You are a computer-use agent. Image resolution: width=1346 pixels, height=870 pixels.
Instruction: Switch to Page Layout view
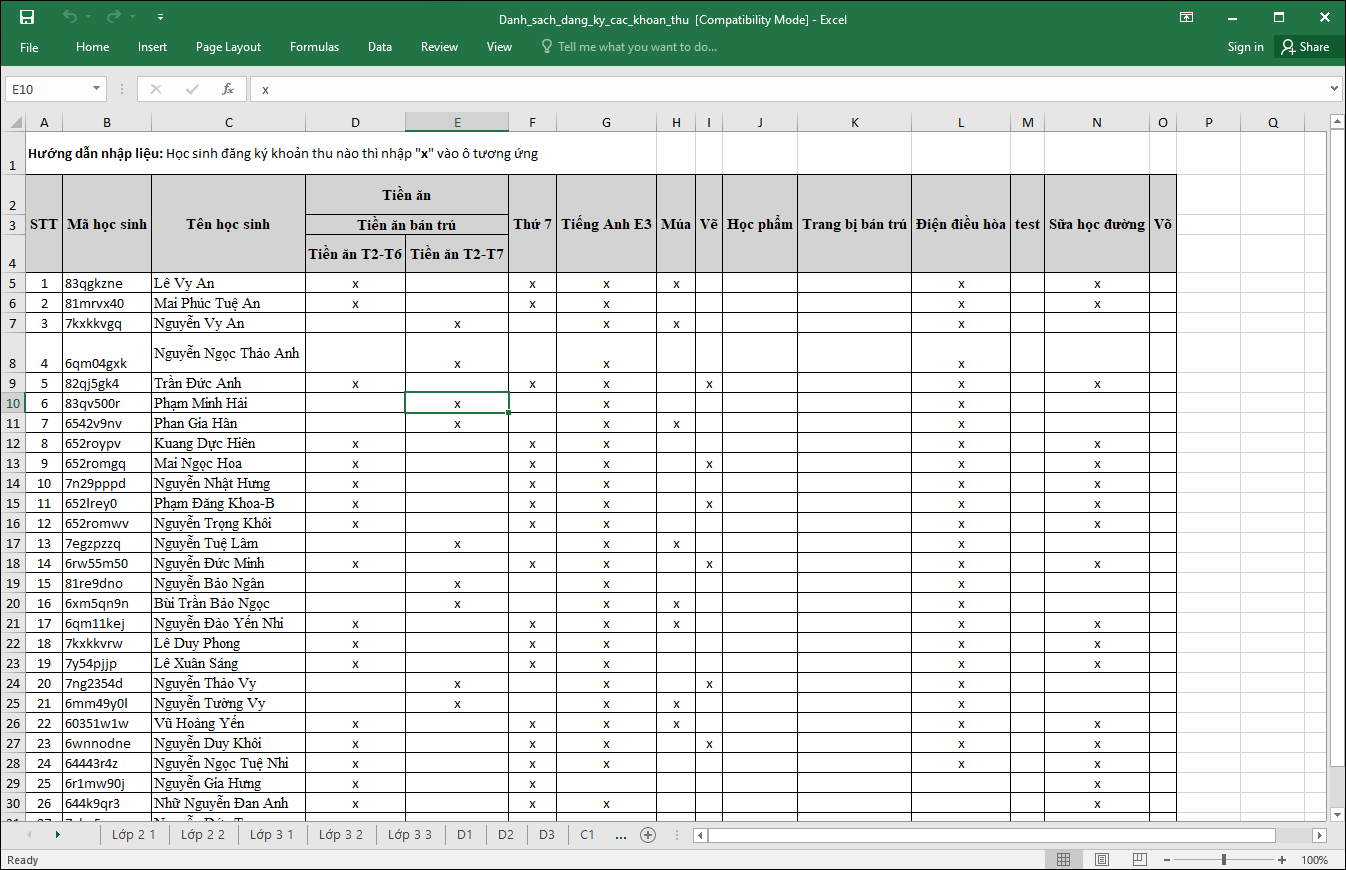click(x=1101, y=860)
